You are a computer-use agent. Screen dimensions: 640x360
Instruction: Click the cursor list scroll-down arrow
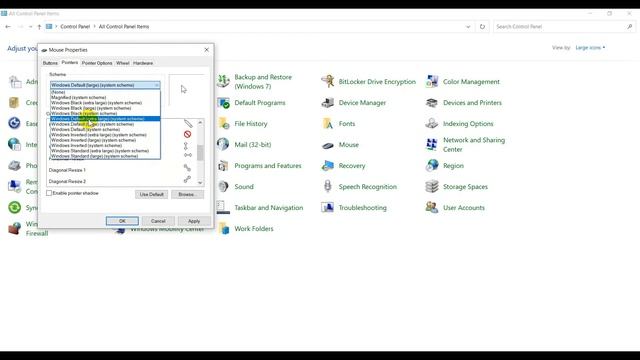[200, 182]
